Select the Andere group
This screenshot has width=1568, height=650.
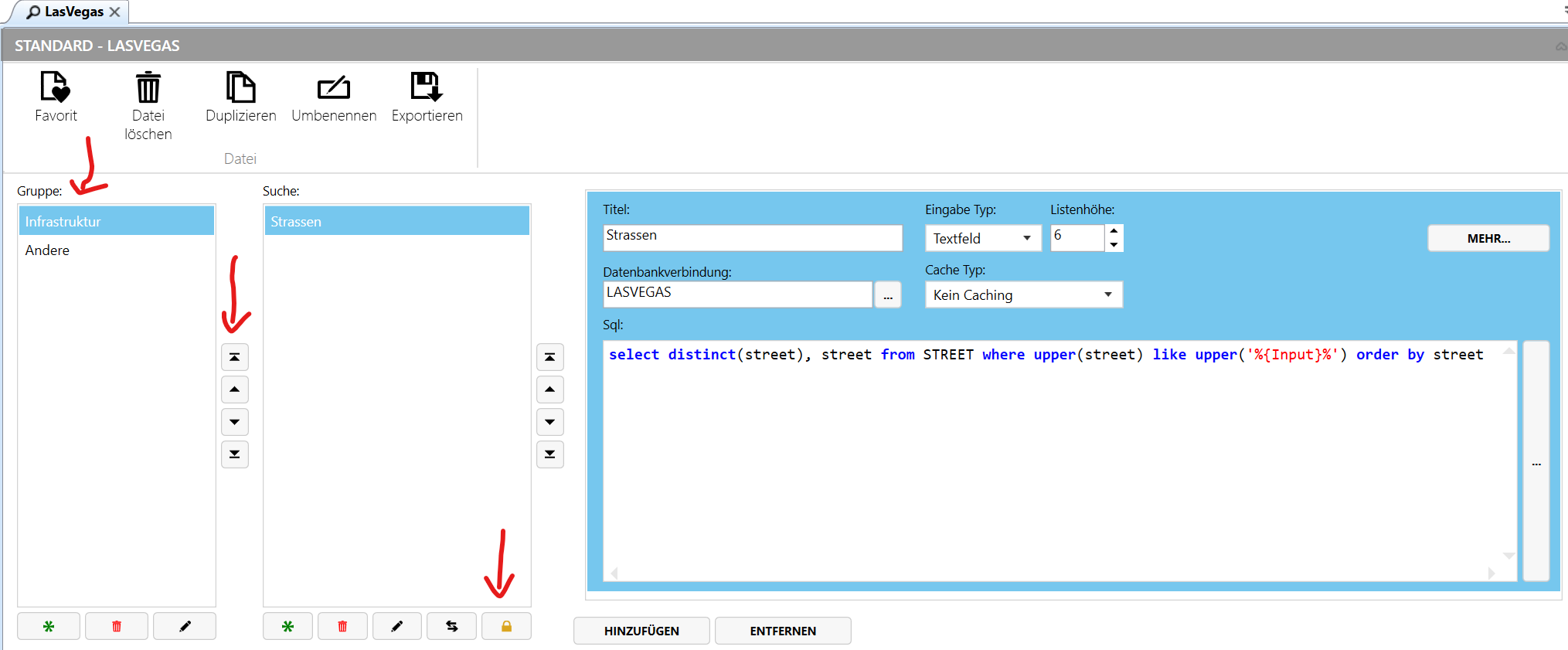(117, 250)
